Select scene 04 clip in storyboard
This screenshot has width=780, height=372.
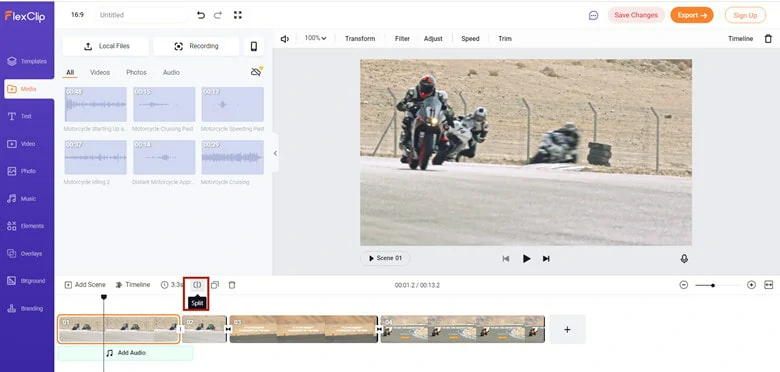[x=463, y=329]
